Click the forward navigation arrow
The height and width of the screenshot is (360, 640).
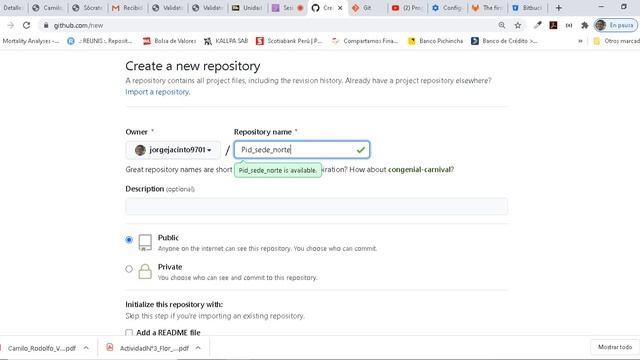[11, 25]
